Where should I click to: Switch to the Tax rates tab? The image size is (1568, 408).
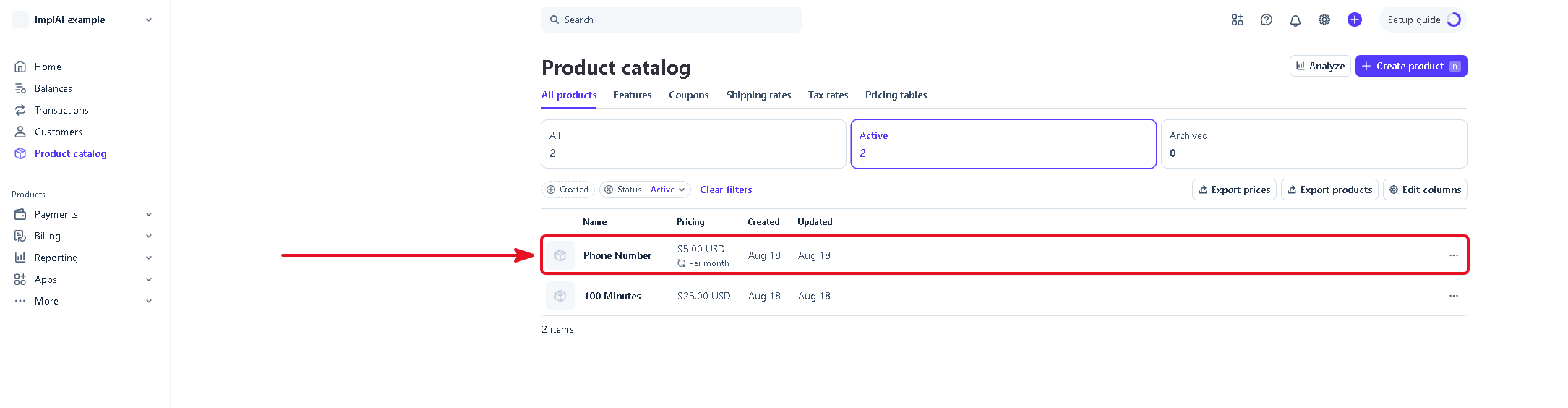(828, 95)
